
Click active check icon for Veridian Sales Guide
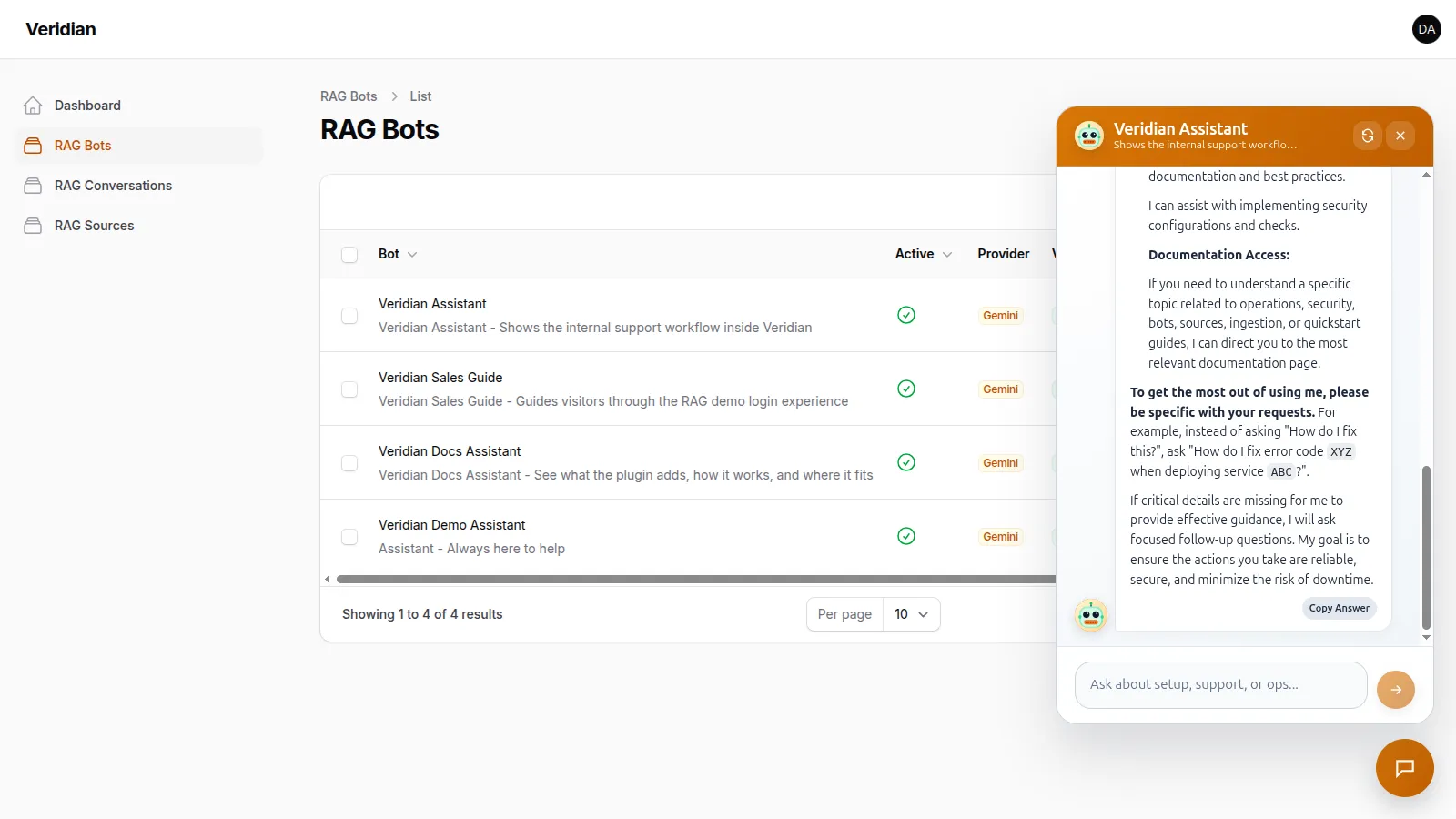[906, 389]
